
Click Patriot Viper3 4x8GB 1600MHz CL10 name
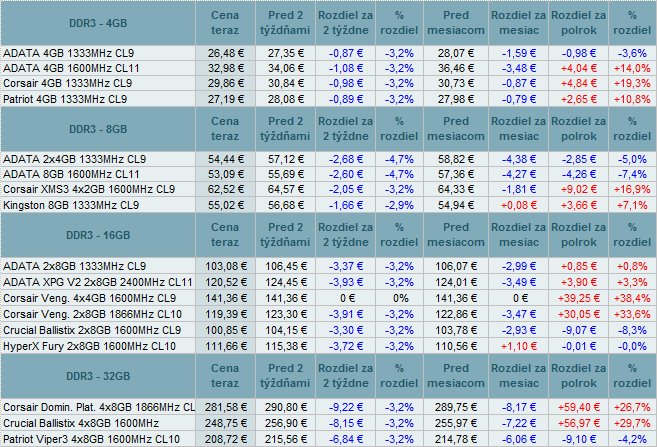91,439
